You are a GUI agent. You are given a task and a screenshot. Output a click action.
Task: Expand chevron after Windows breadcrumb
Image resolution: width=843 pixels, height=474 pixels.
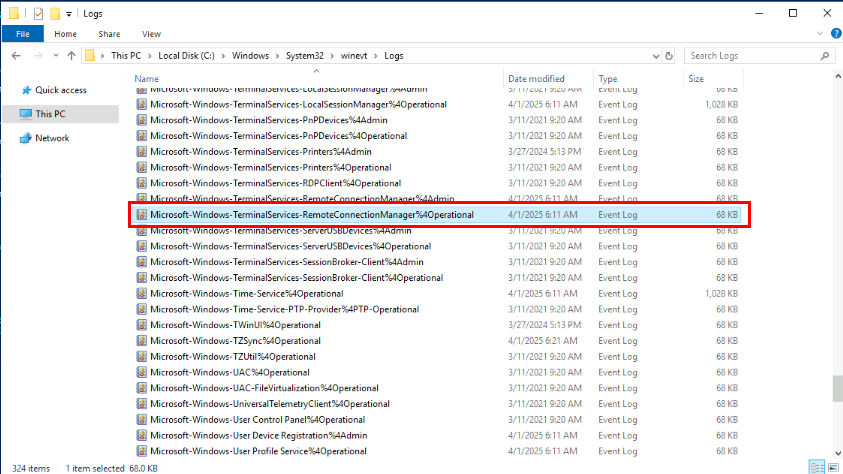point(277,56)
